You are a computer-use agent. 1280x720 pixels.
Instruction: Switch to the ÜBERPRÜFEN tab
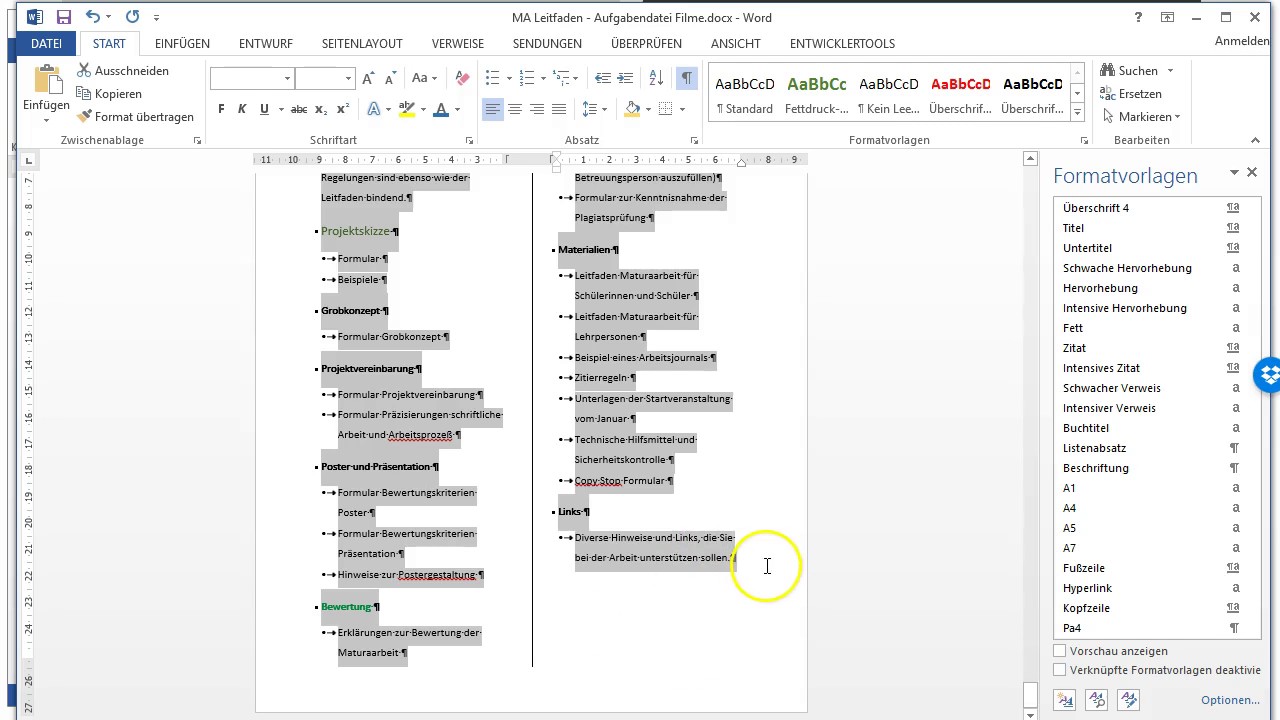click(646, 44)
